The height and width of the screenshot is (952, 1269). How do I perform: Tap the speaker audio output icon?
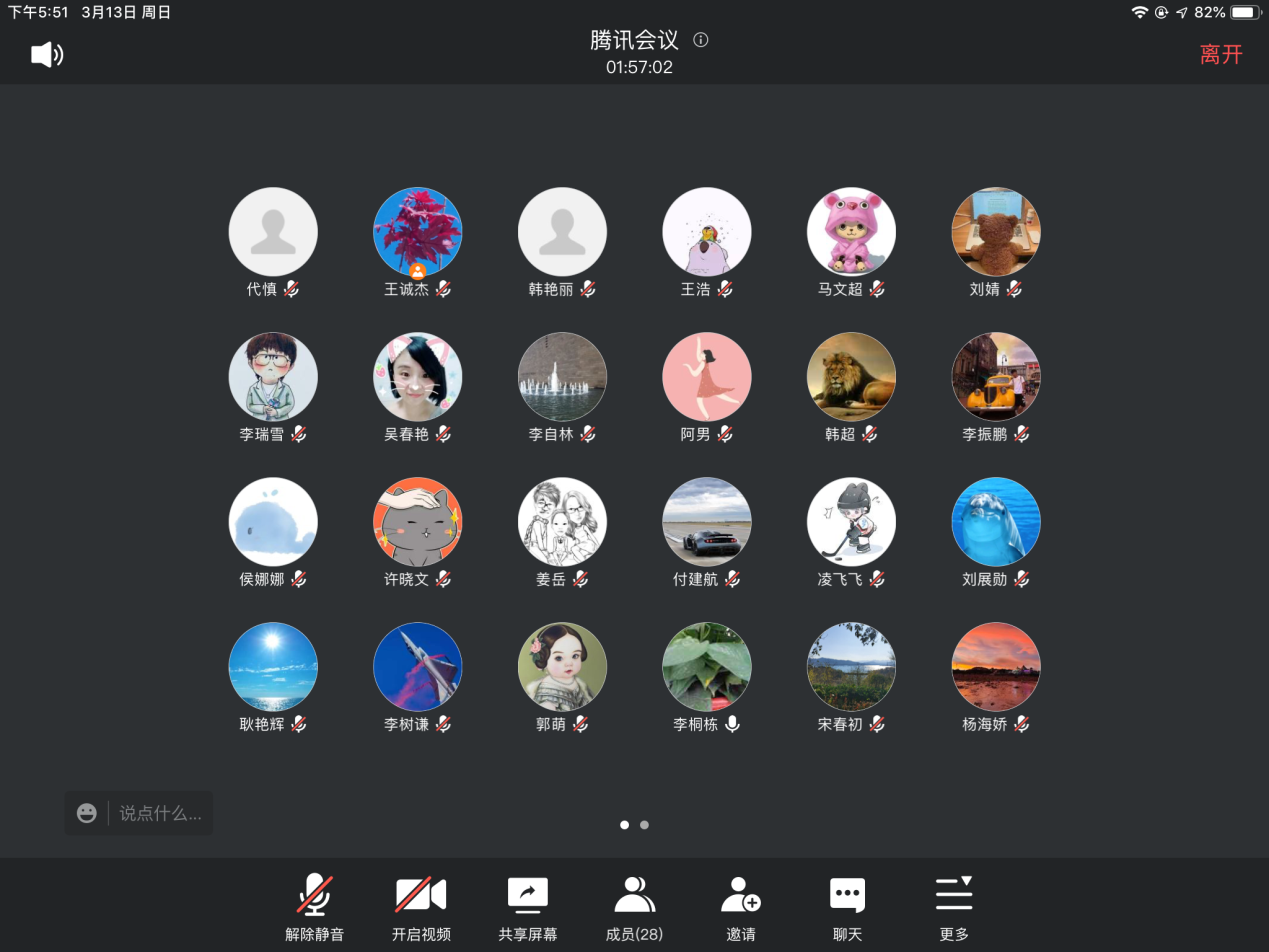(x=44, y=54)
